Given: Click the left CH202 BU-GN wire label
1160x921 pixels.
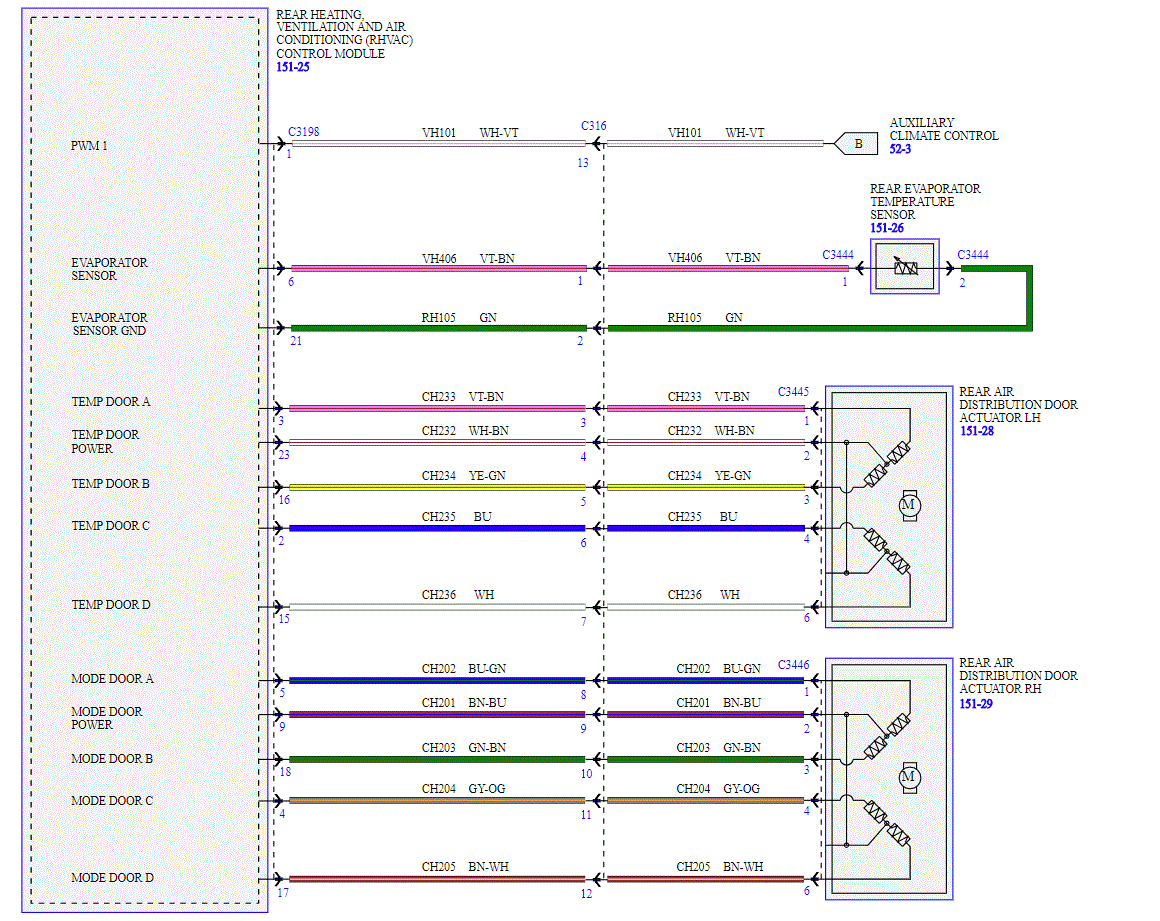Looking at the screenshot, I should tap(464, 669).
